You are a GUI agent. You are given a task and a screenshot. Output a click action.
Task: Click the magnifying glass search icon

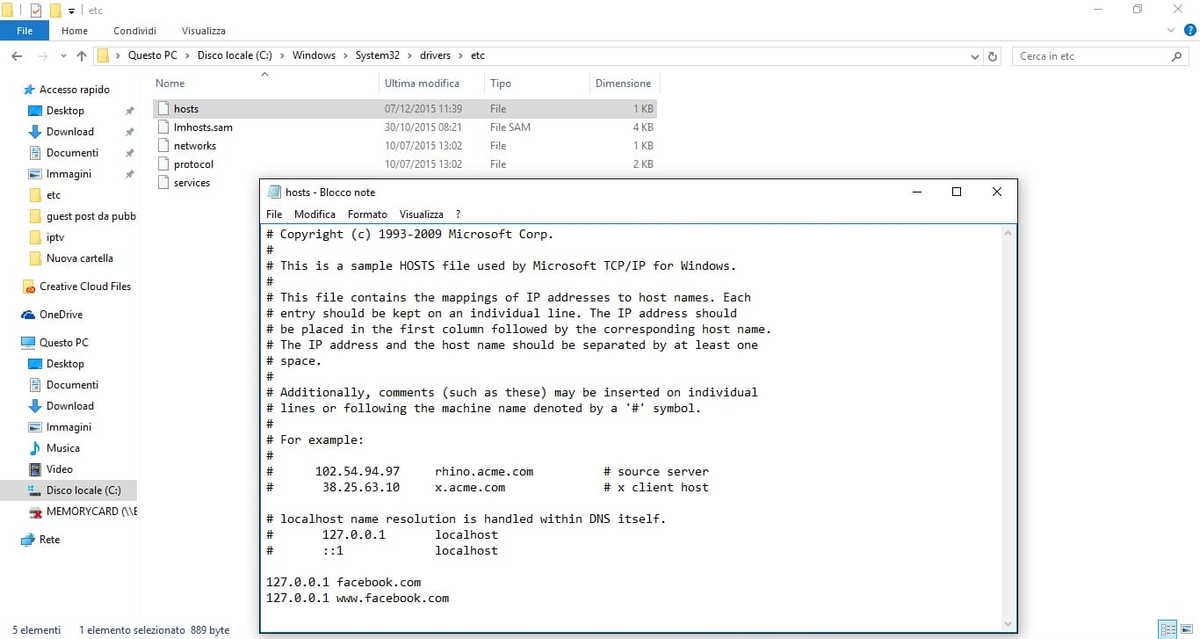pos(1177,56)
